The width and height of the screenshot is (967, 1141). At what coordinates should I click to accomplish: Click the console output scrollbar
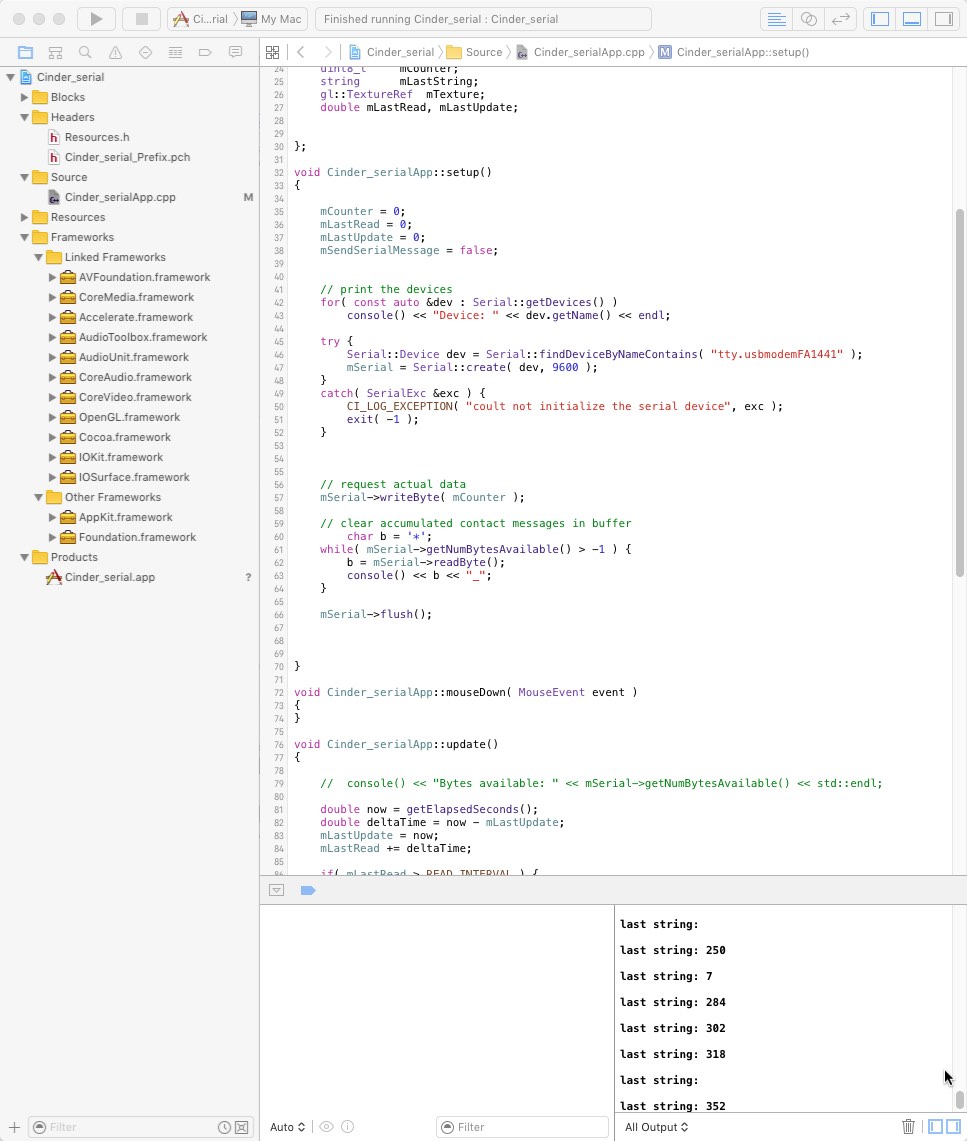coord(960,1099)
